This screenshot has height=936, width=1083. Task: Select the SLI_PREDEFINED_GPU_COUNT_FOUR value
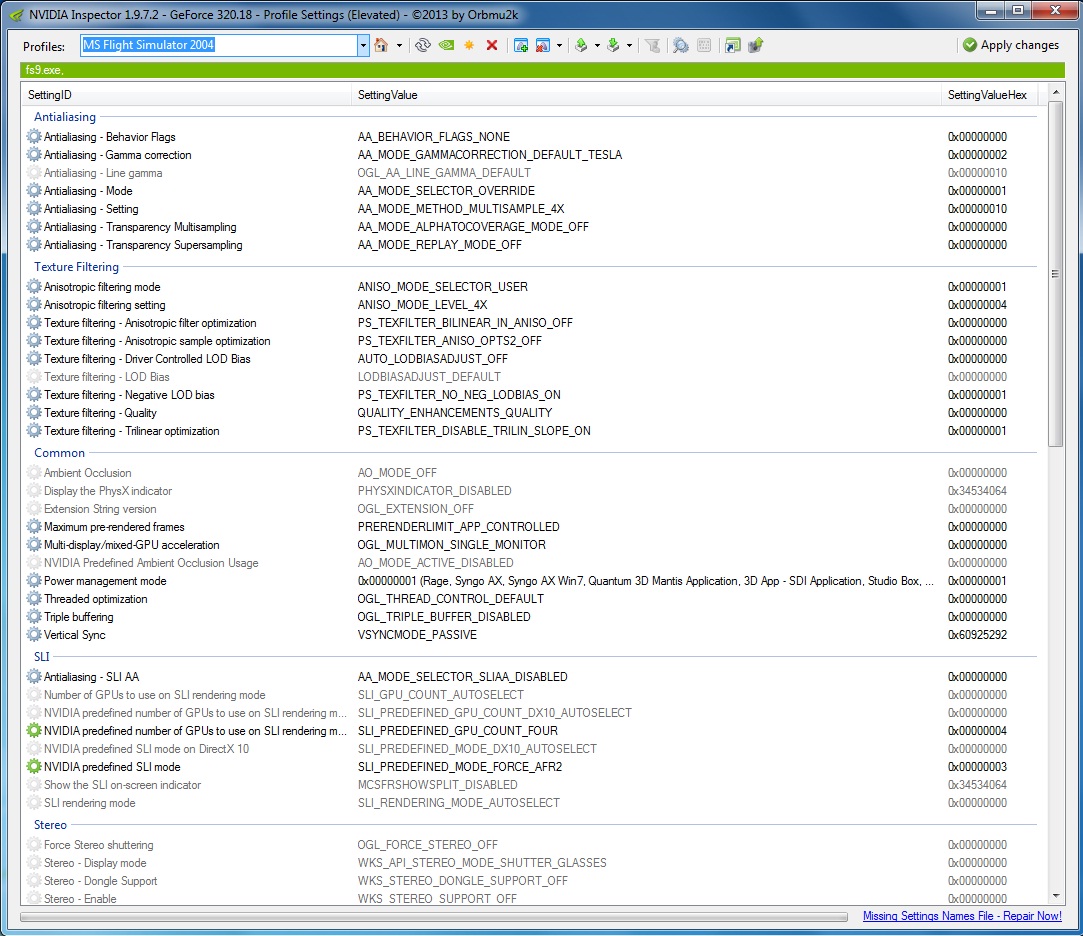pyautogui.click(x=457, y=731)
